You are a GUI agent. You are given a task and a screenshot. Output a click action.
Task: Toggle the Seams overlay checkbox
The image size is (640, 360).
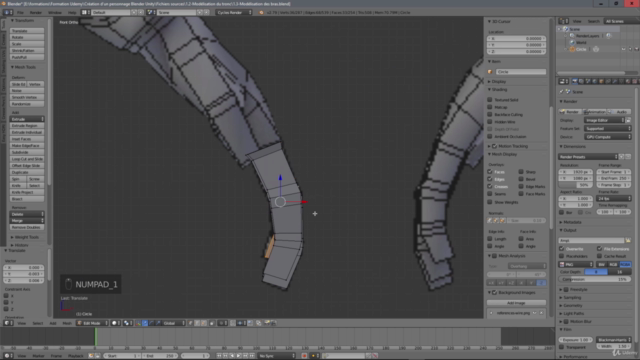[x=490, y=194]
